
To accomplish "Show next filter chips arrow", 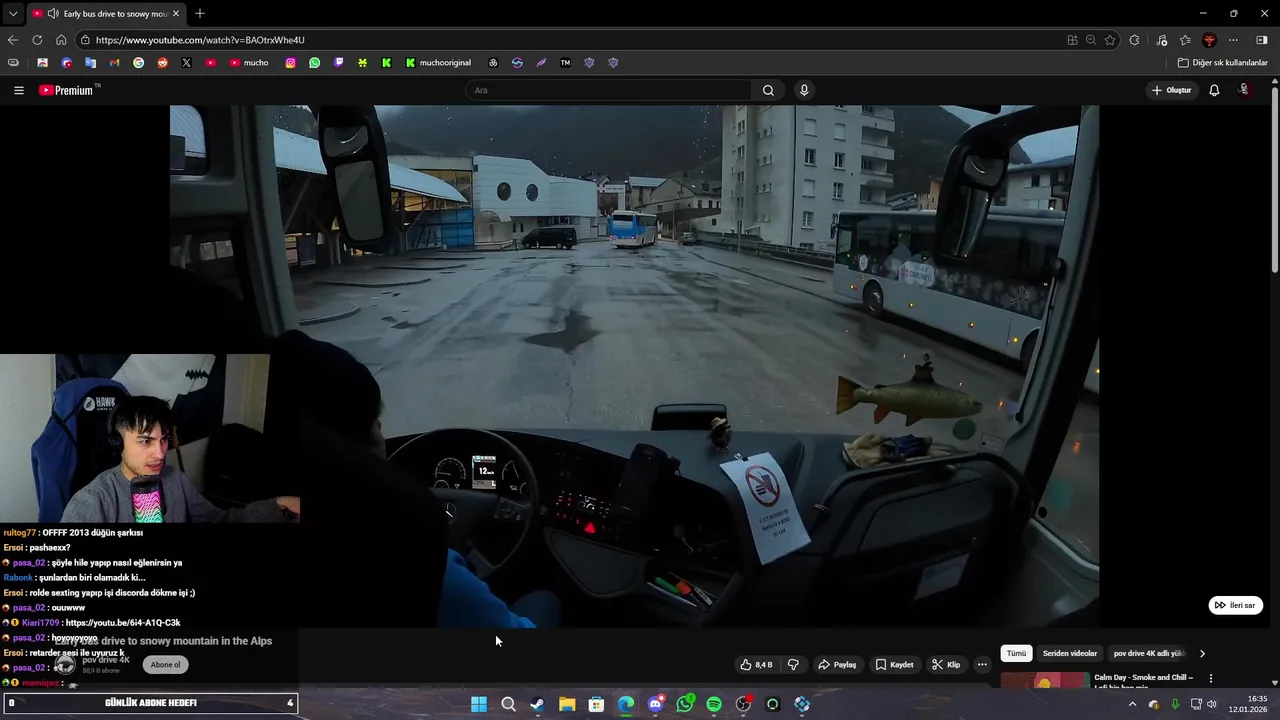I will click(1202, 653).
